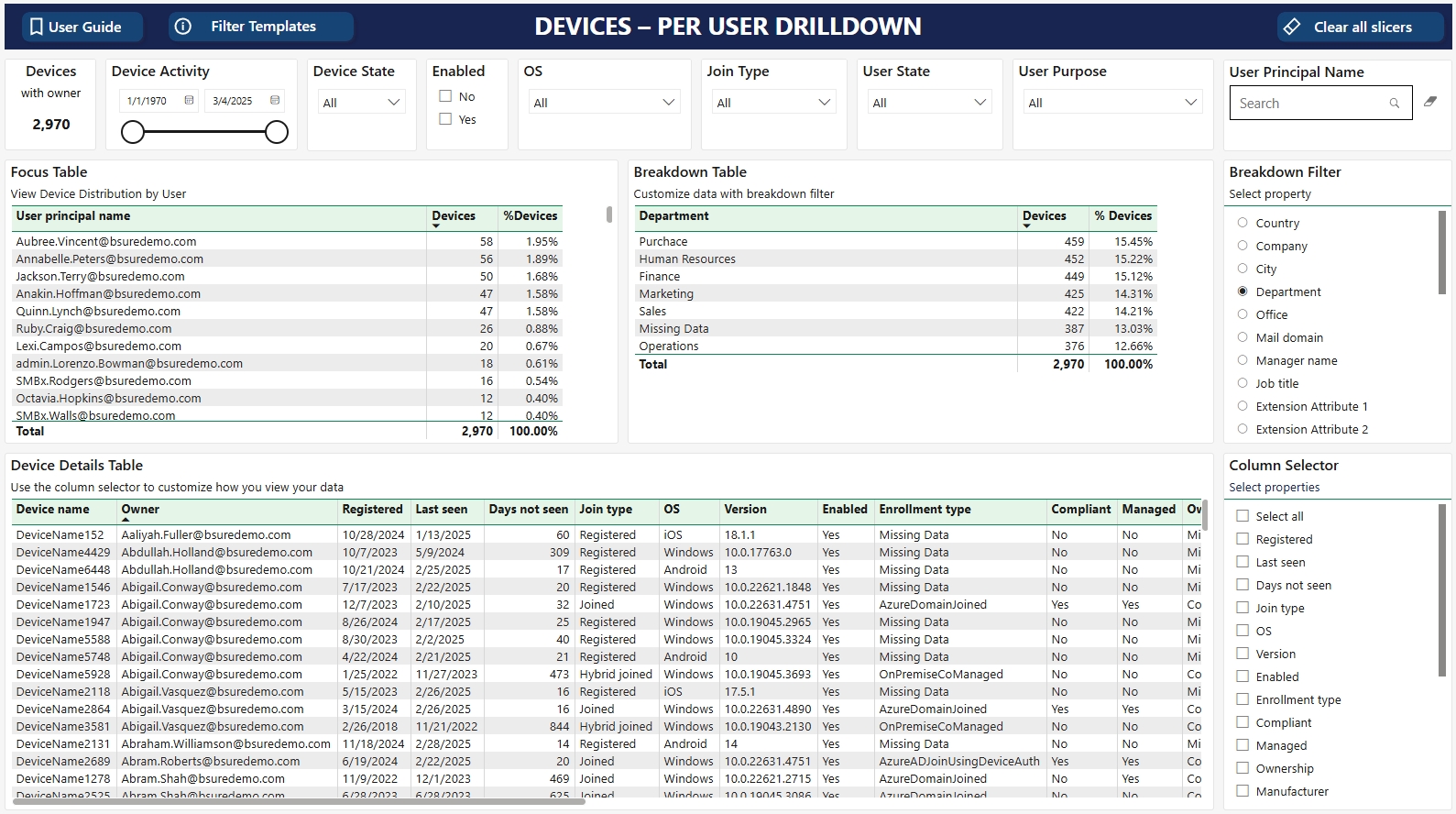The width and height of the screenshot is (1456, 814).
Task: Click the User Guide bookmark icon
Action: [x=37, y=27]
